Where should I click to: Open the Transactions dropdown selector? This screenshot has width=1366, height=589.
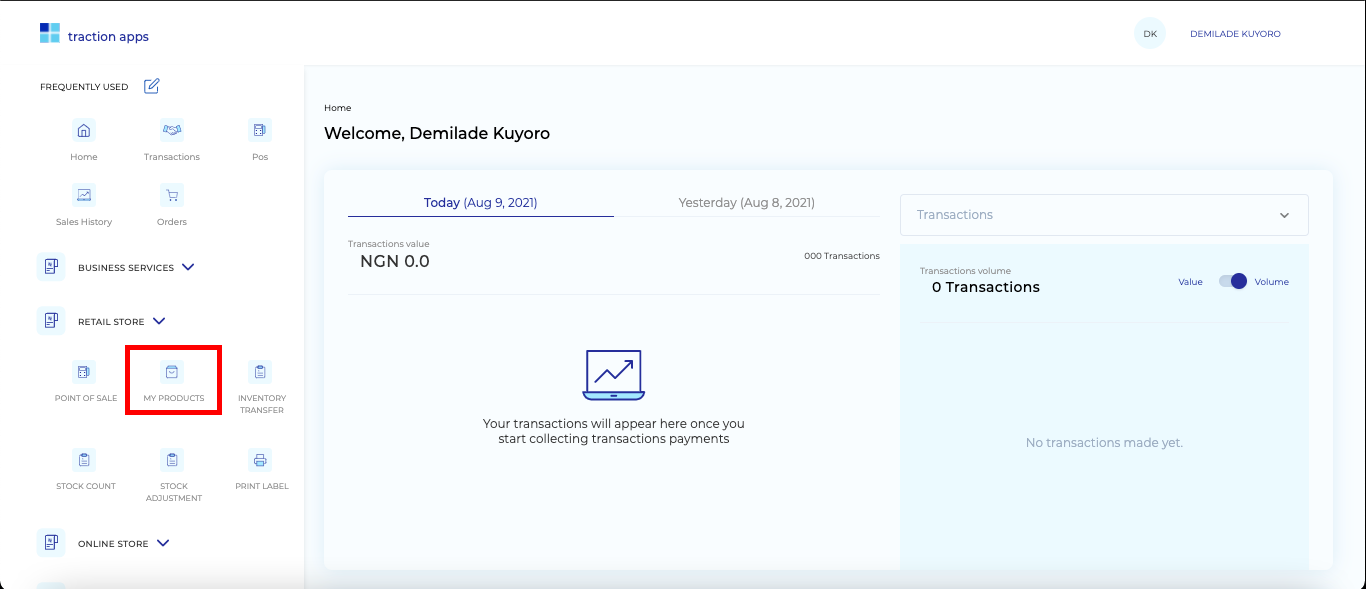click(x=1284, y=214)
